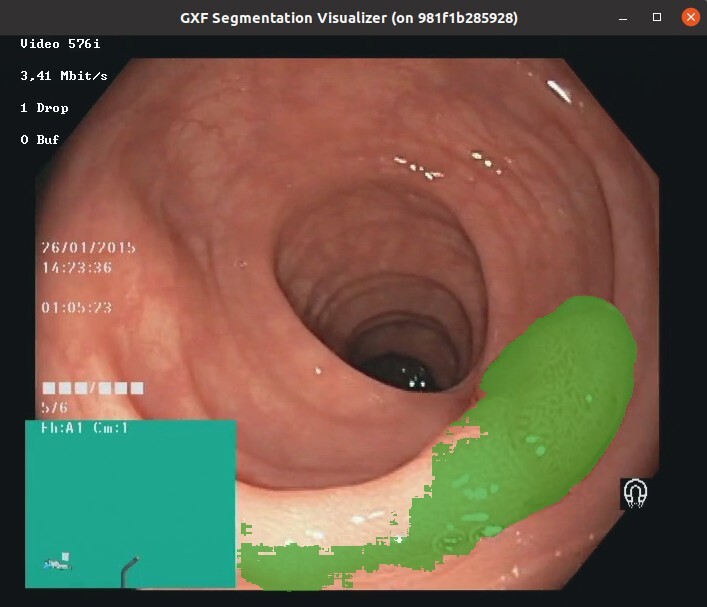Screen dimensions: 707x607
Task: Click the magnet icon on the right edge
Action: [x=635, y=493]
